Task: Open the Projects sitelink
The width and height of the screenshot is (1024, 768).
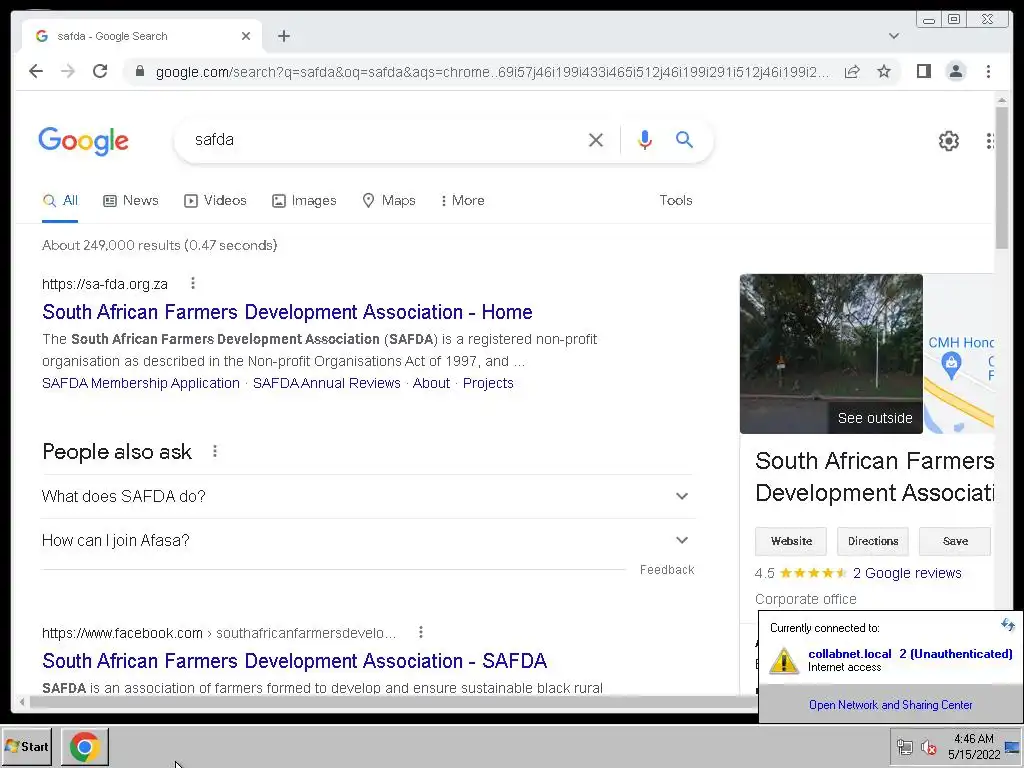Action: pos(488,383)
